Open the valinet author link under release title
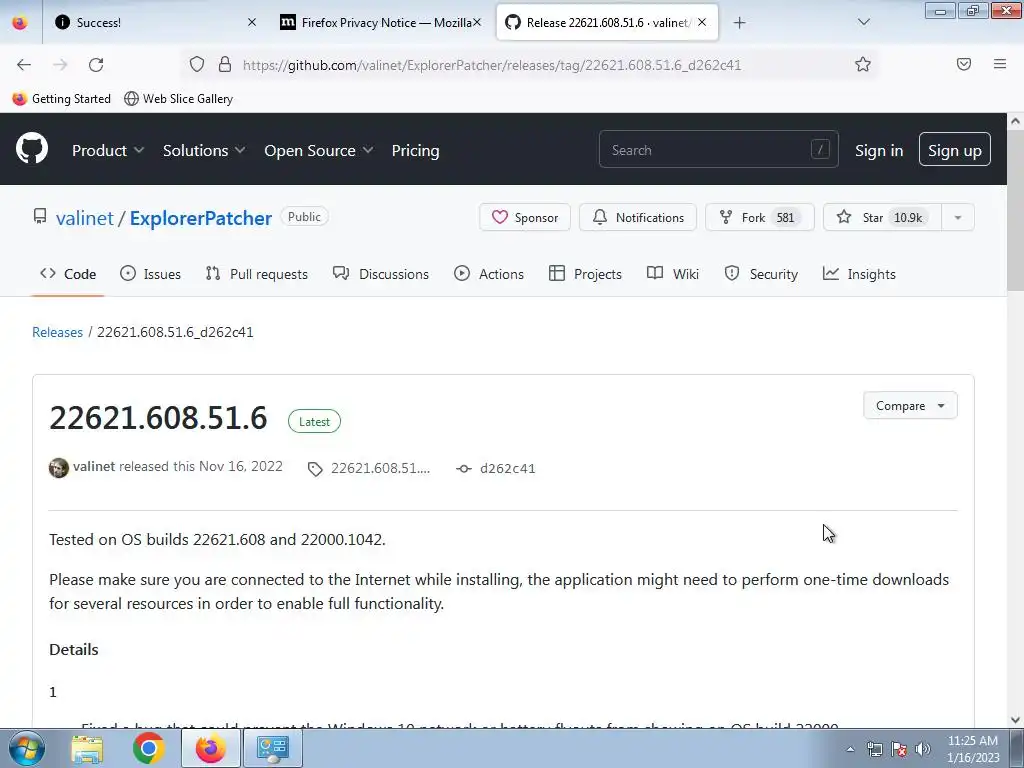 point(94,466)
